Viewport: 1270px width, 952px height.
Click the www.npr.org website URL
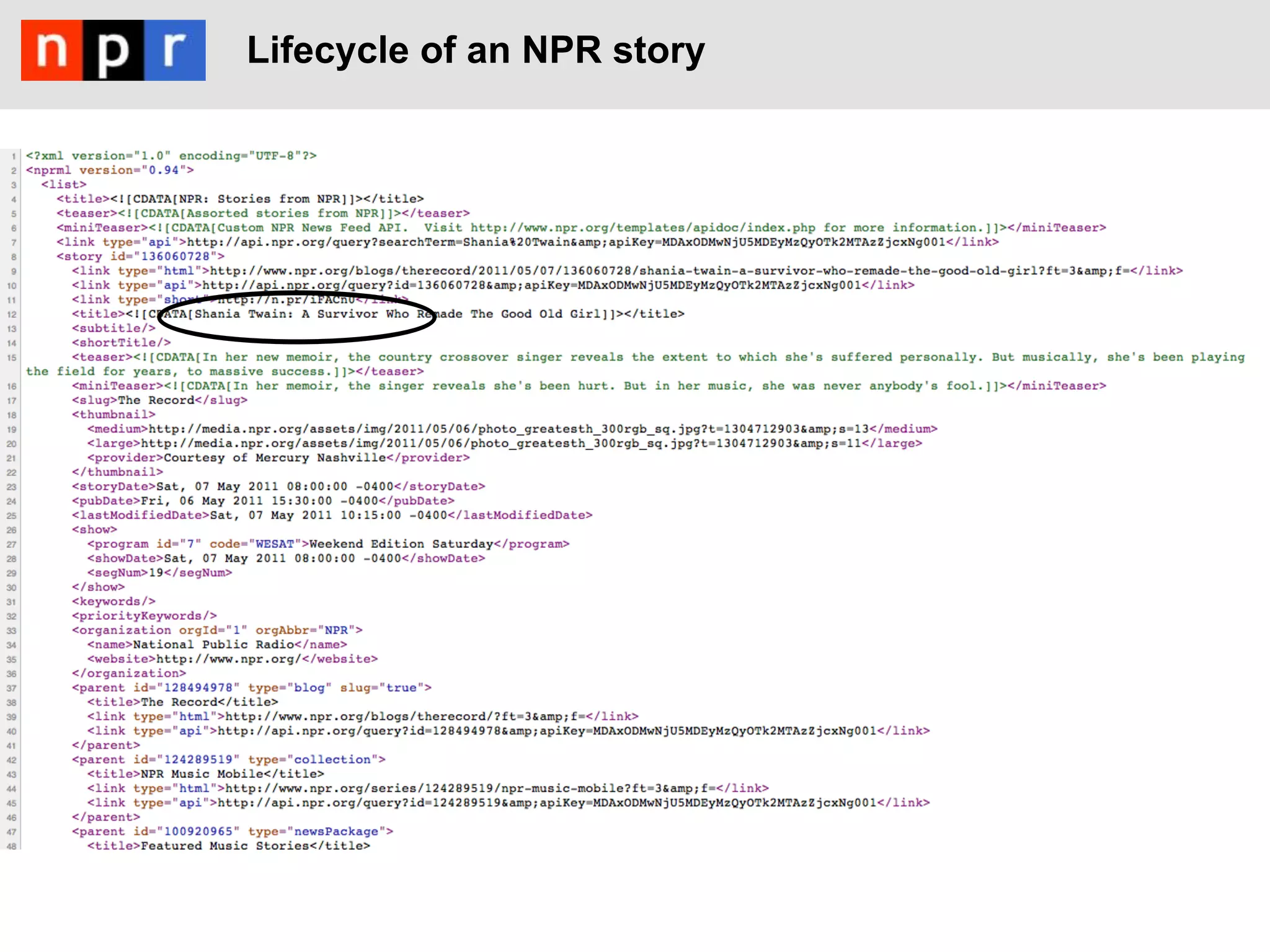coord(228,659)
